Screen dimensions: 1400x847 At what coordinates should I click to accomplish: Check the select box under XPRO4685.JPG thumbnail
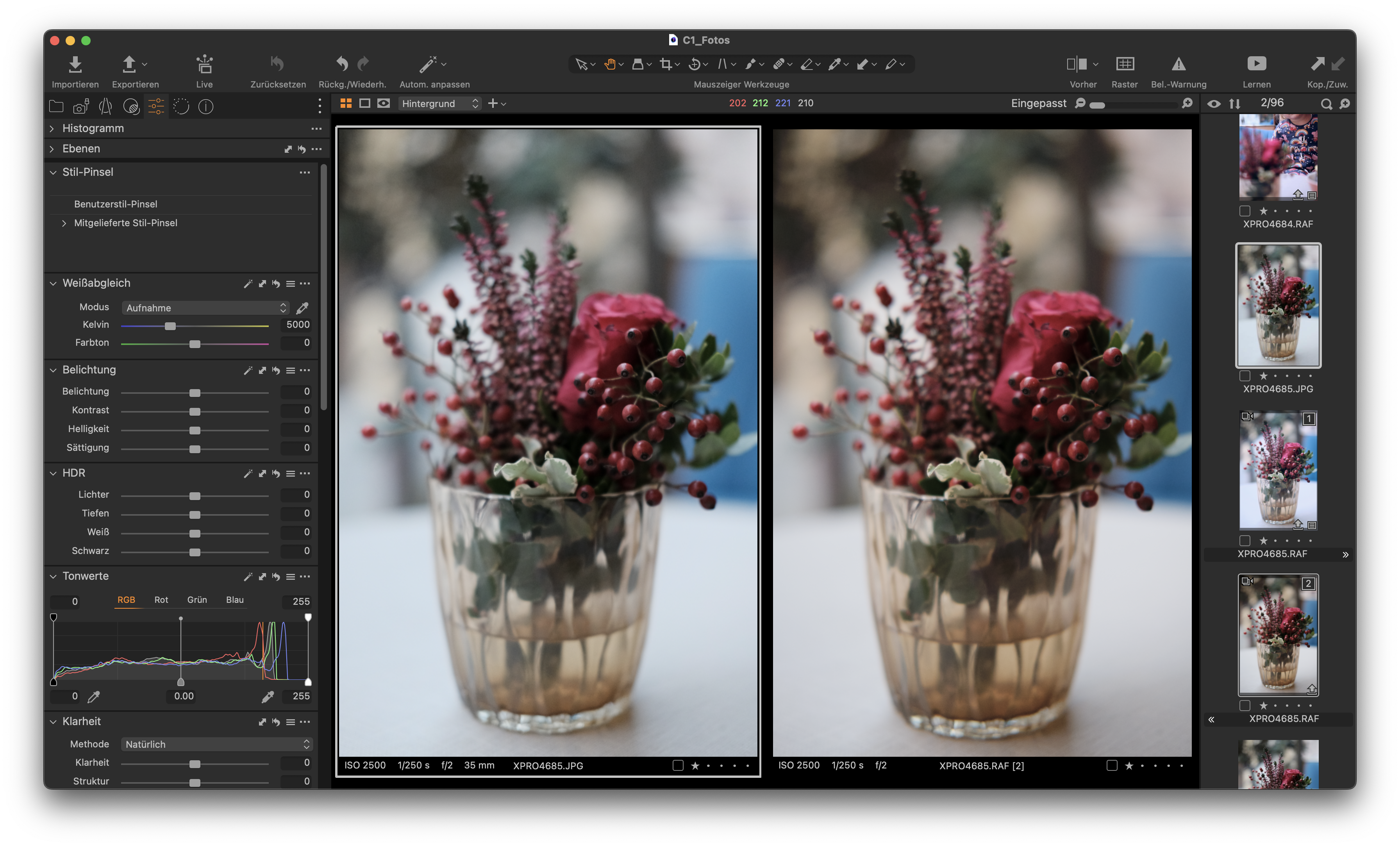1245,376
